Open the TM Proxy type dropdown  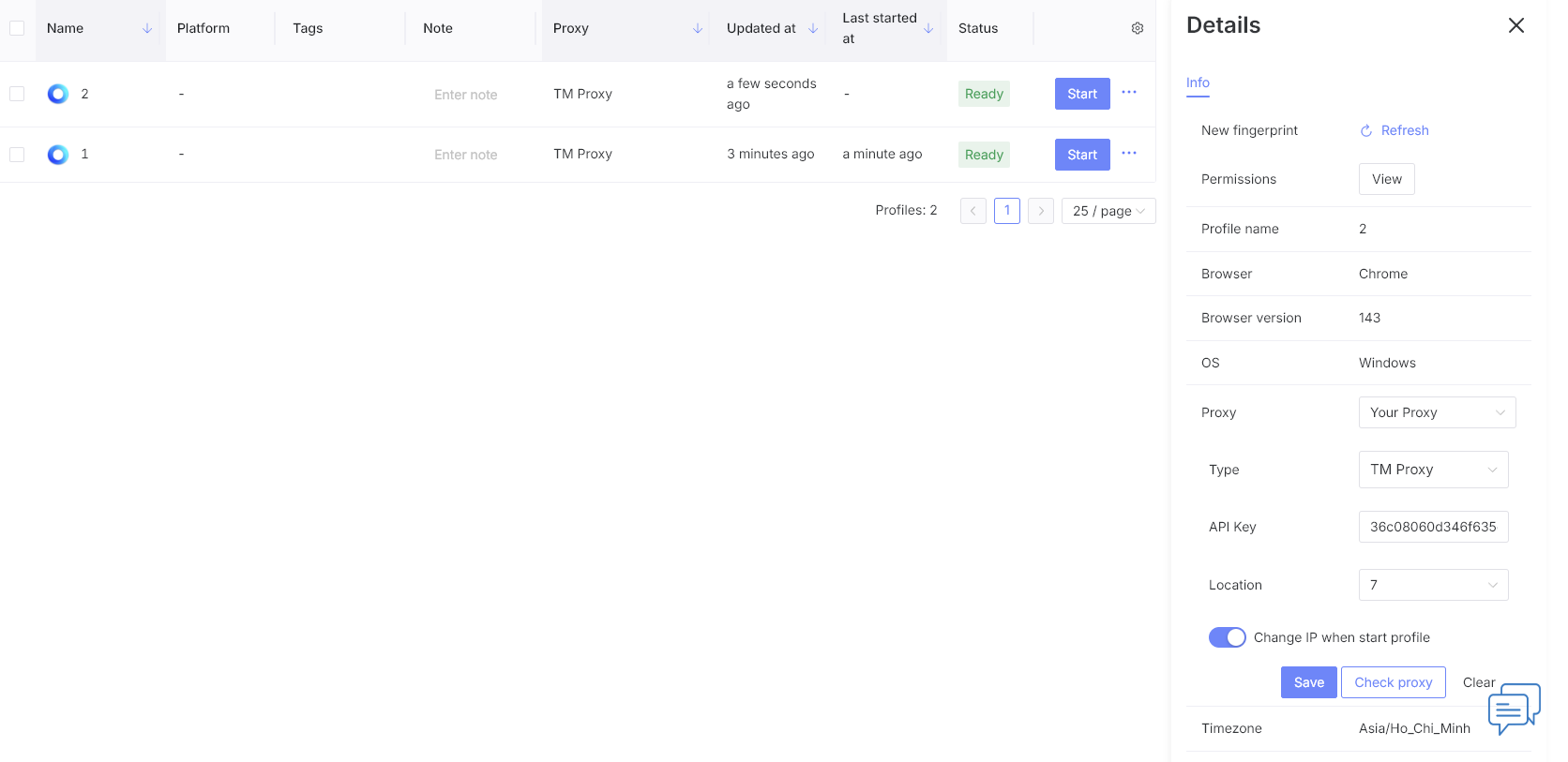[1433, 470]
